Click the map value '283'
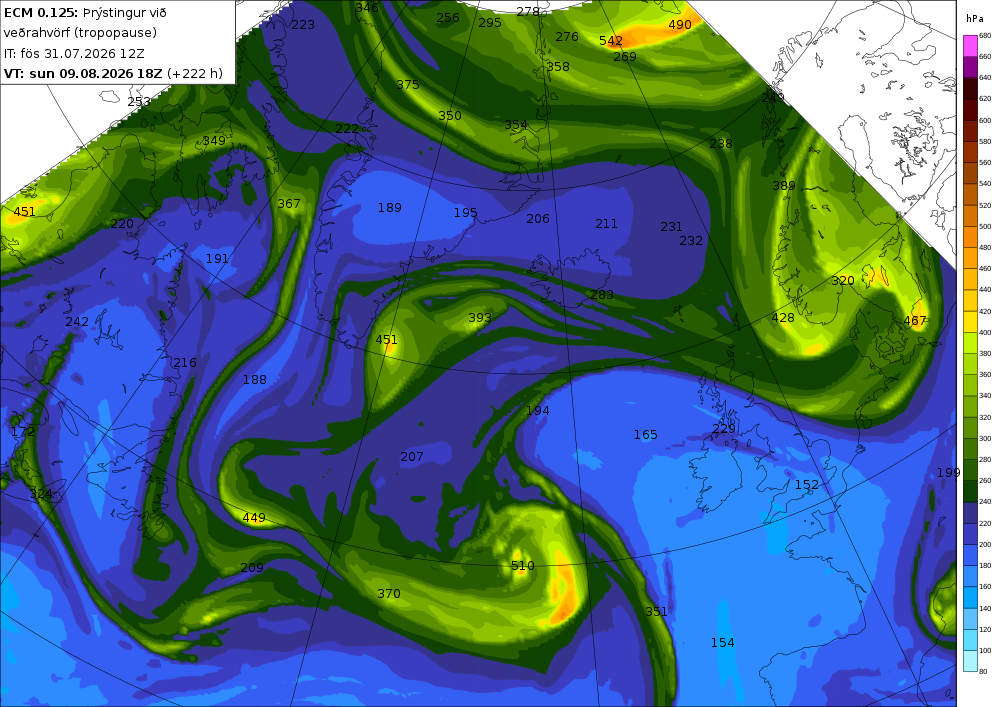Image resolution: width=1000 pixels, height=707 pixels. 602,295
